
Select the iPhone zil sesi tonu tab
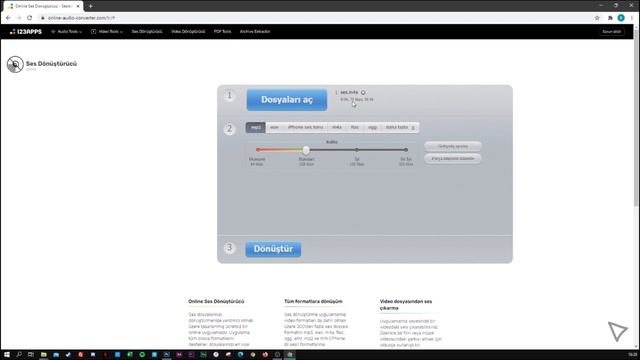(x=305, y=127)
